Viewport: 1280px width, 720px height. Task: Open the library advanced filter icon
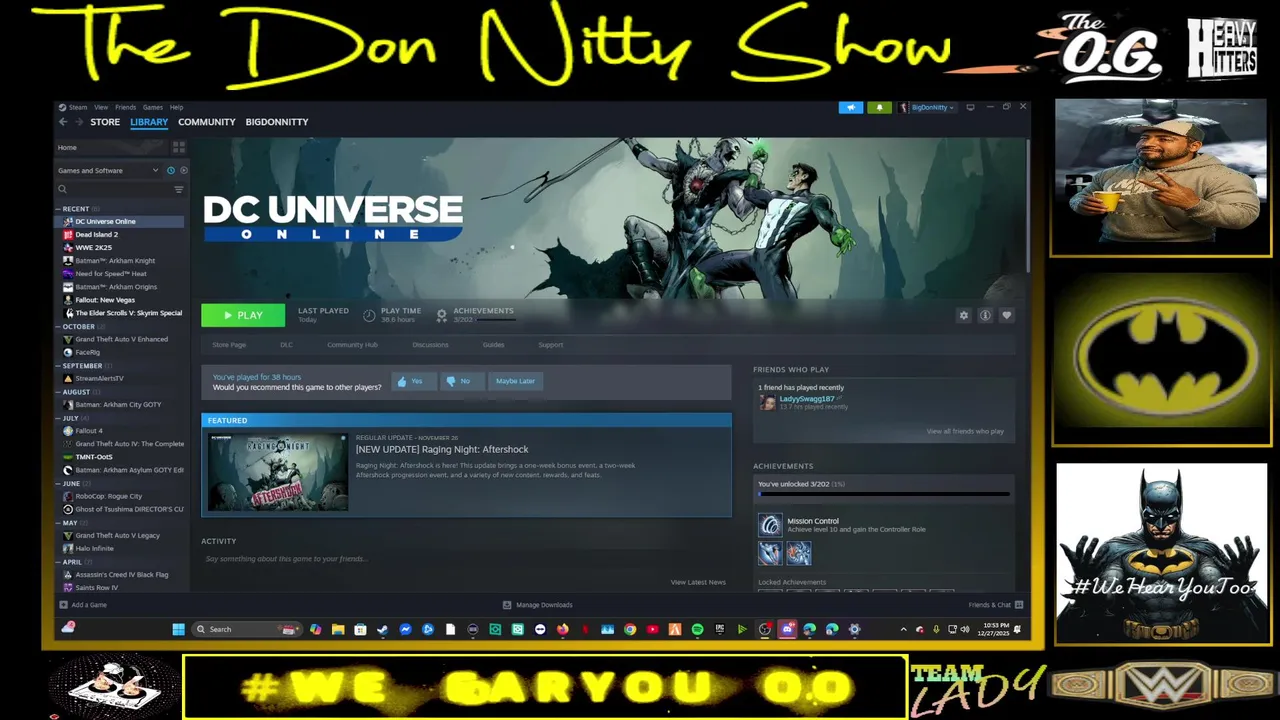[179, 189]
